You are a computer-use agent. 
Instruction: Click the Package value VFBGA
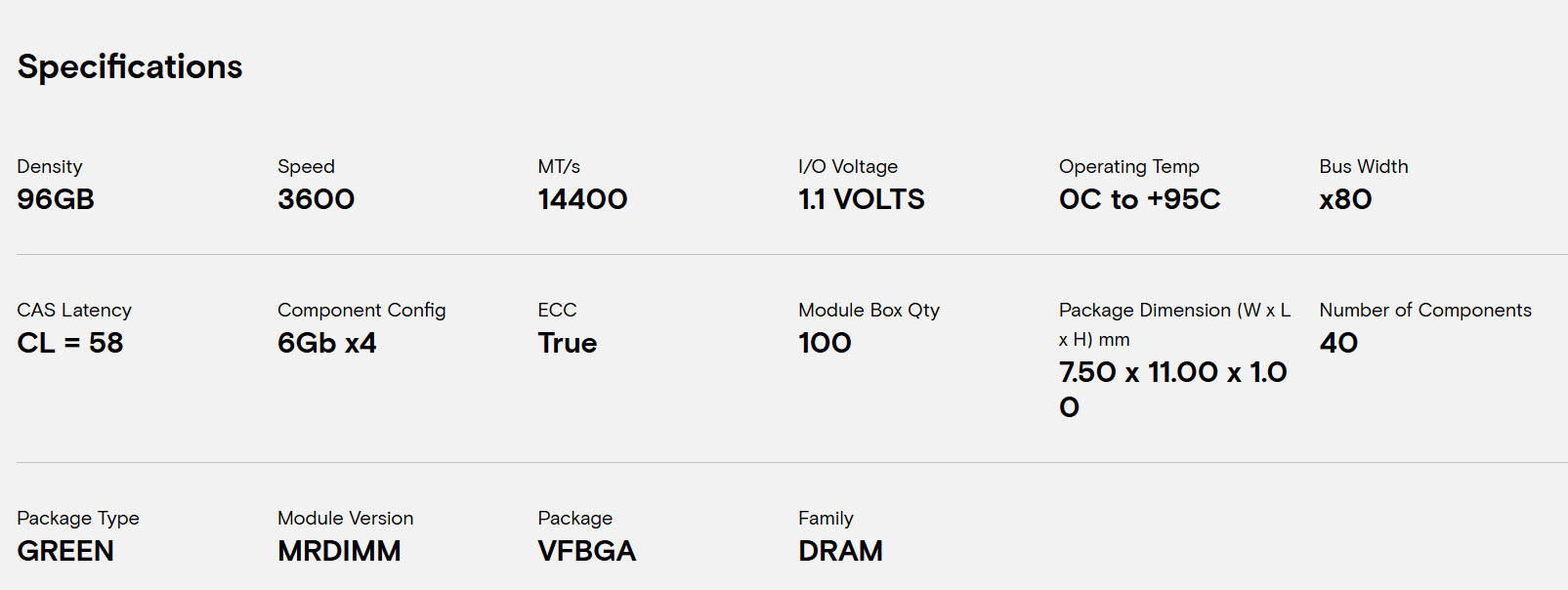(586, 551)
